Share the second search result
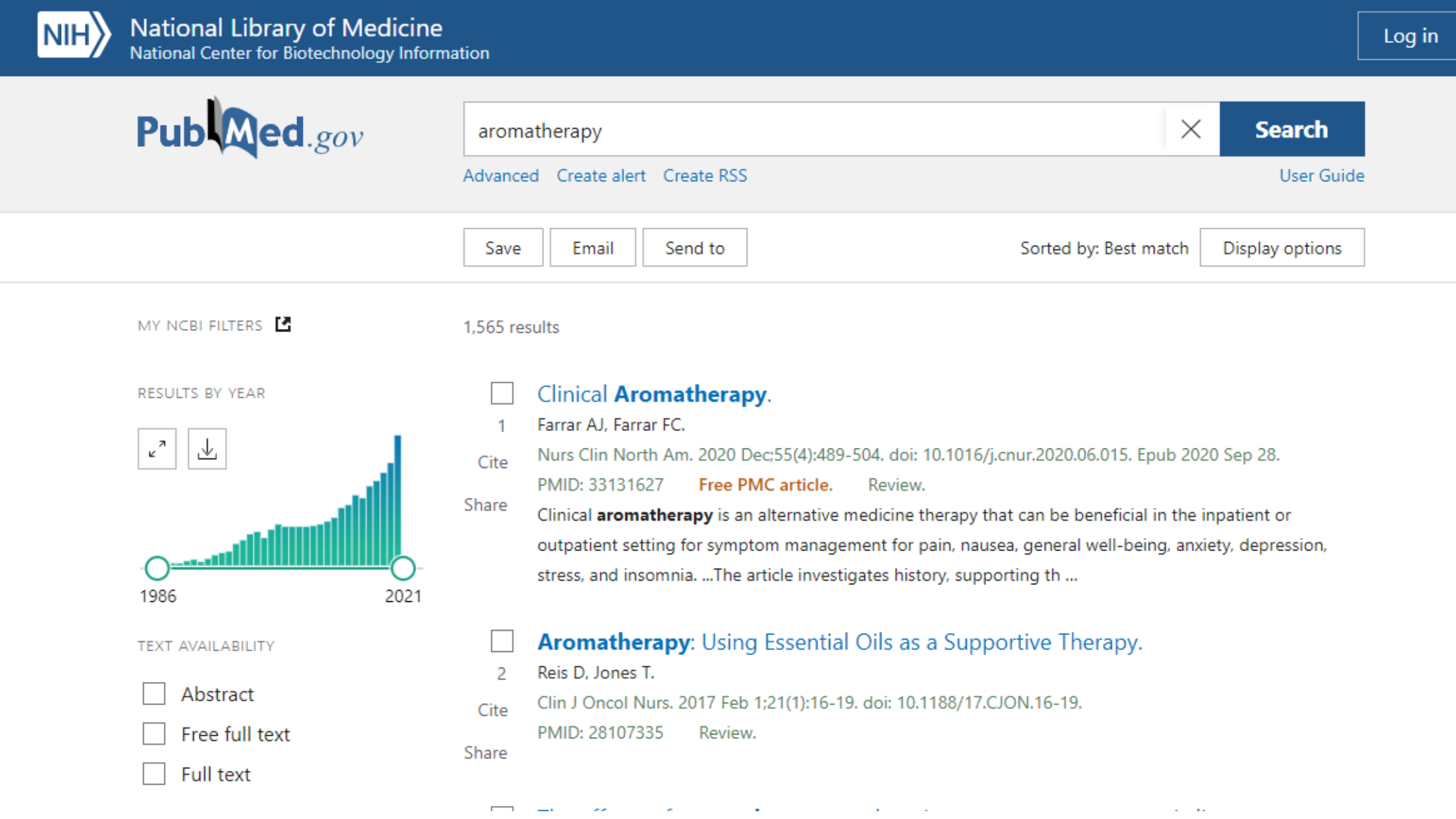 (x=485, y=753)
